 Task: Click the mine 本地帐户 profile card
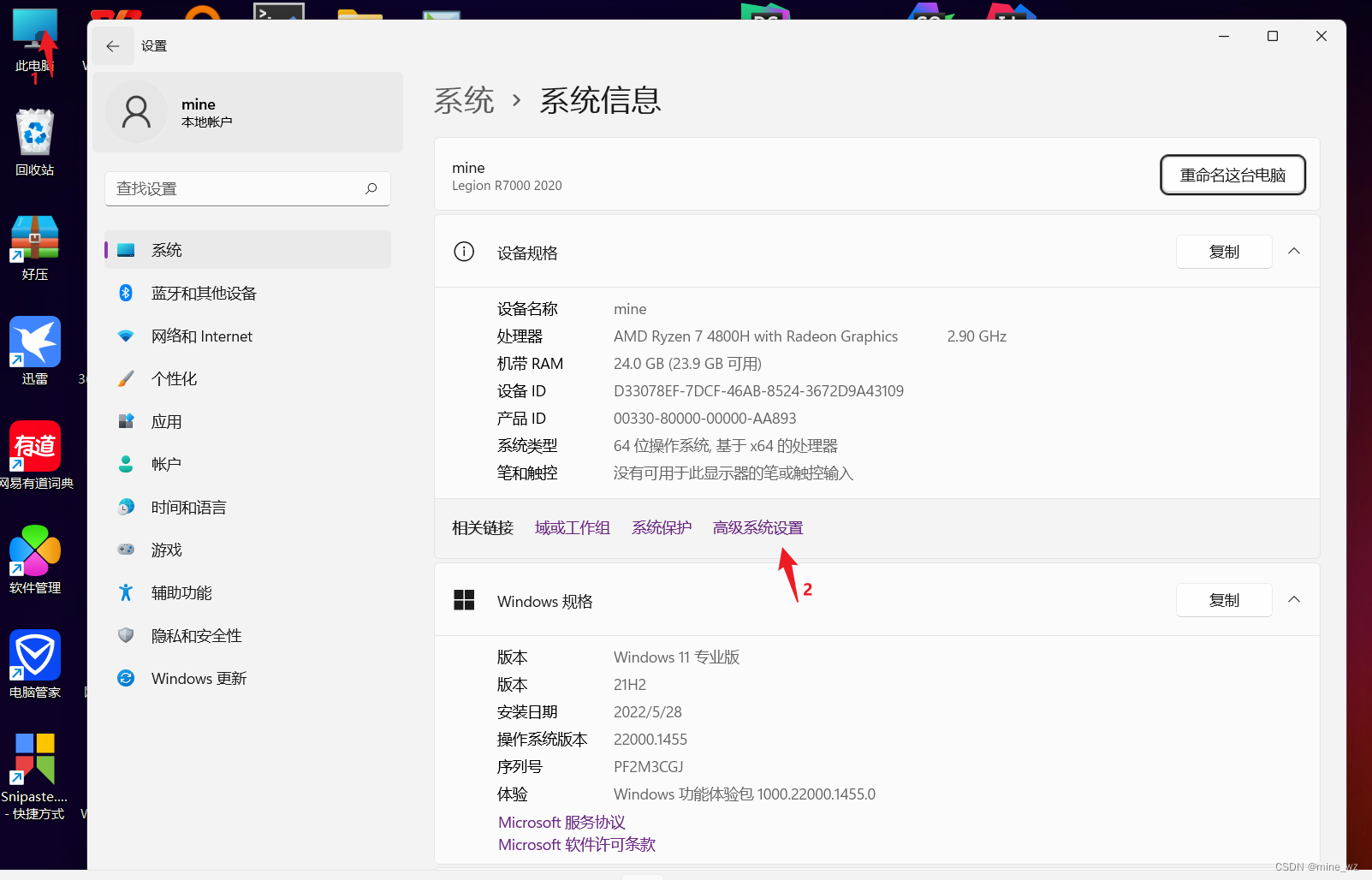[247, 112]
